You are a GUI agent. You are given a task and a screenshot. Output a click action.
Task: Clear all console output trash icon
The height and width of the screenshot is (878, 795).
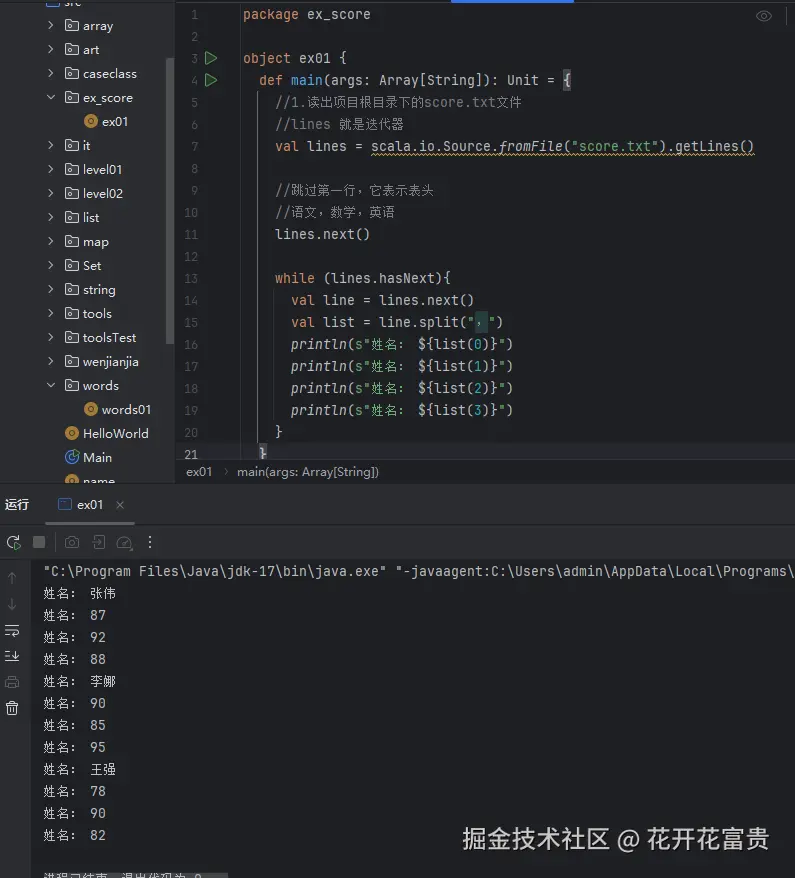pos(12,708)
